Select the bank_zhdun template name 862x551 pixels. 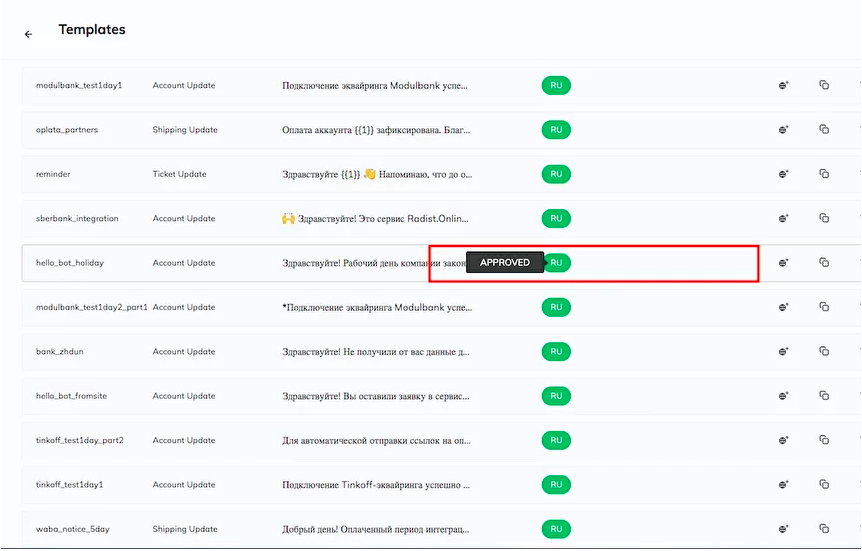tap(59, 351)
